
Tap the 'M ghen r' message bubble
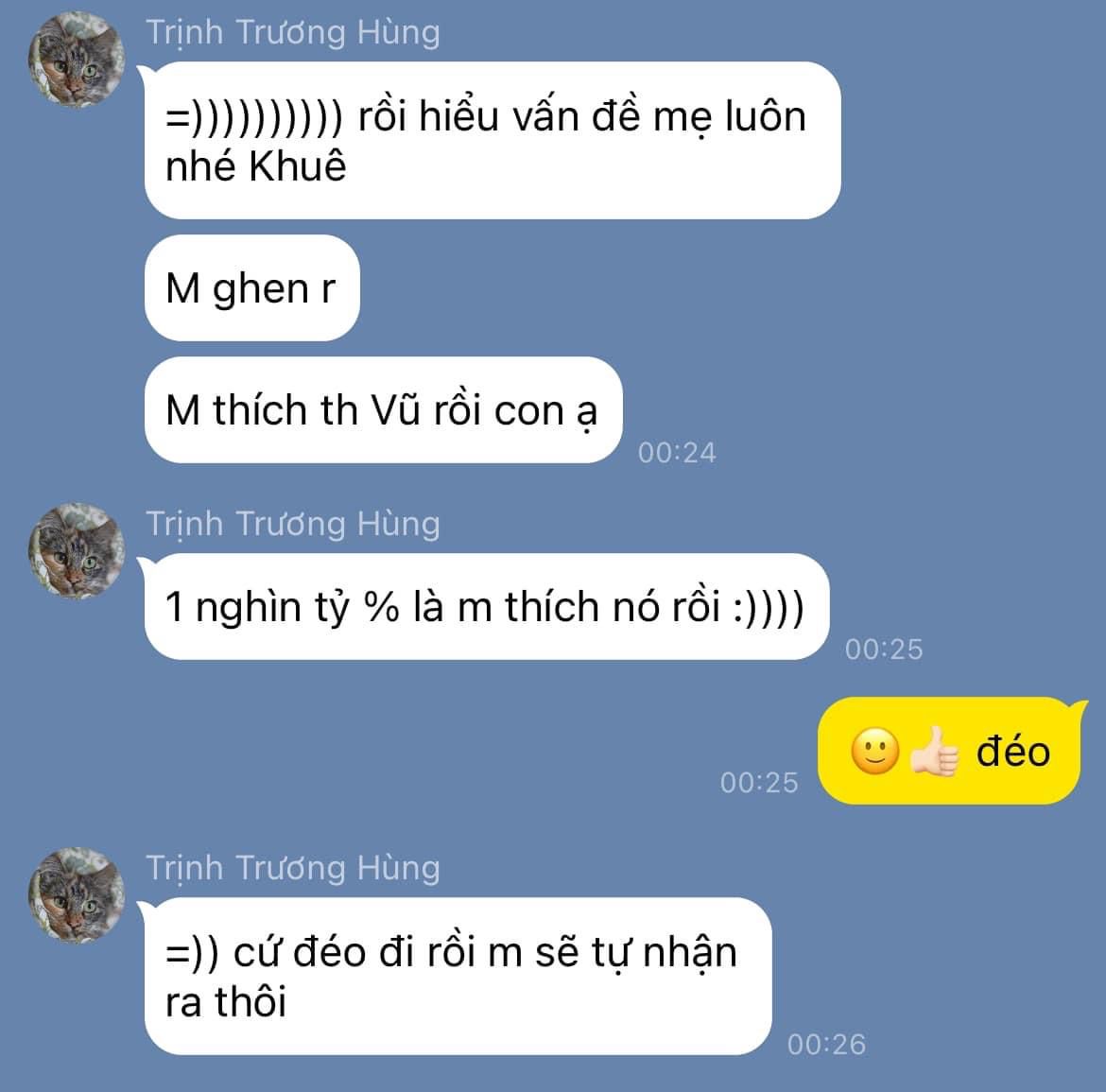pyautogui.click(x=251, y=287)
